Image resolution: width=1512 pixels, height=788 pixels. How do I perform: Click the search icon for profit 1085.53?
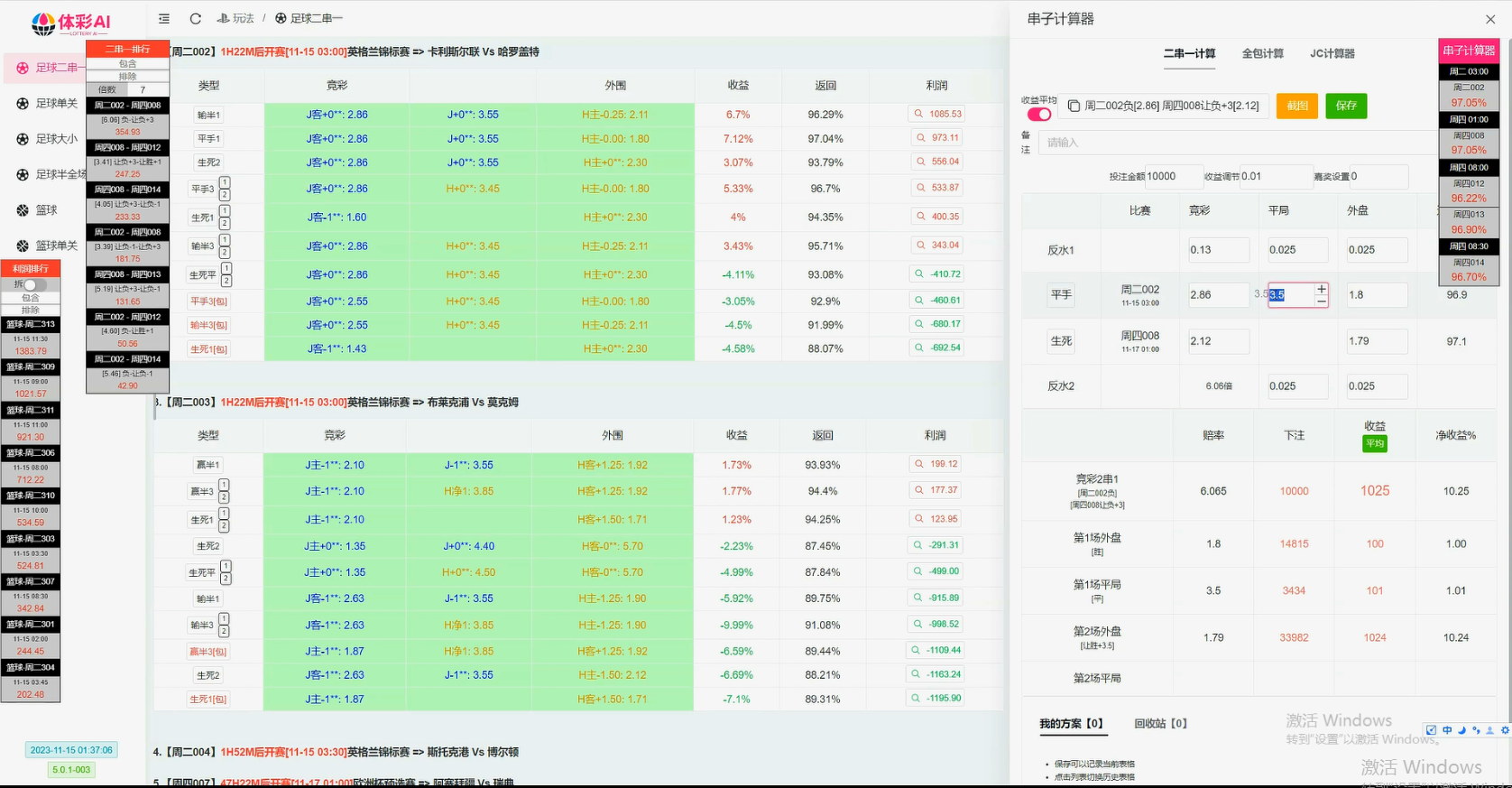tap(918, 115)
